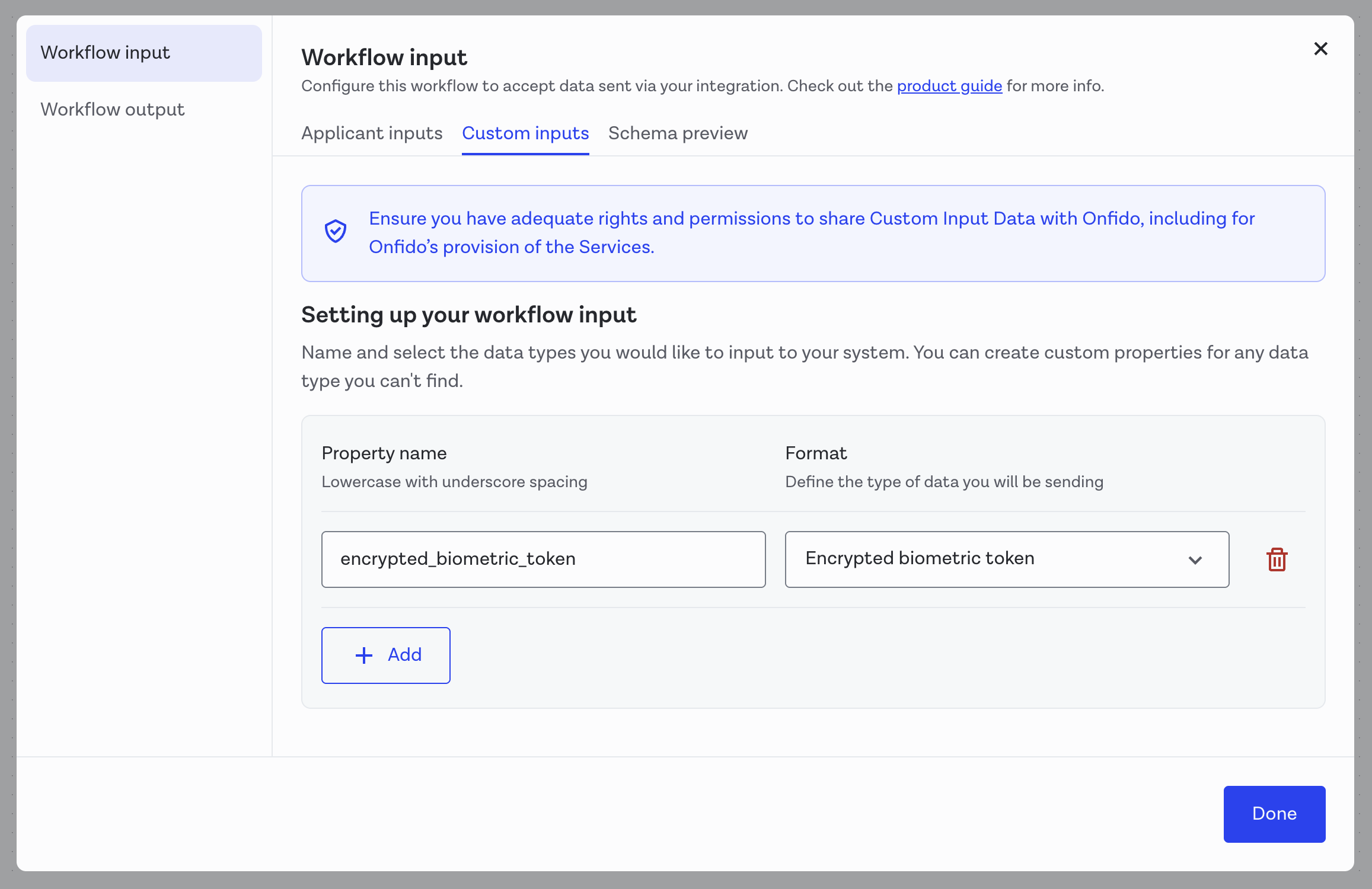
Task: Select Workflow input in the left sidebar
Action: pyautogui.click(x=105, y=52)
